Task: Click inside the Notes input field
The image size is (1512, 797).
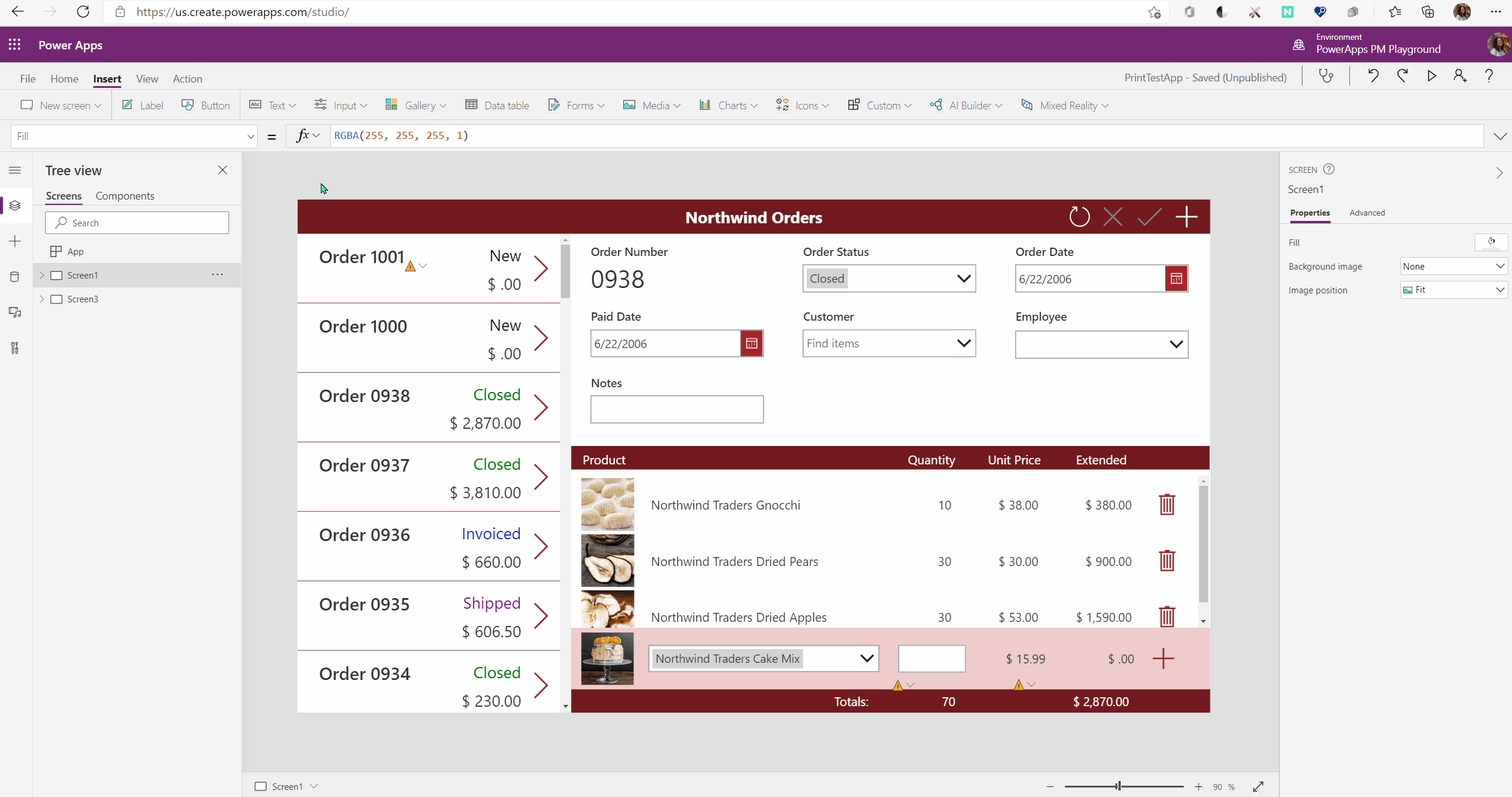Action: tap(677, 409)
